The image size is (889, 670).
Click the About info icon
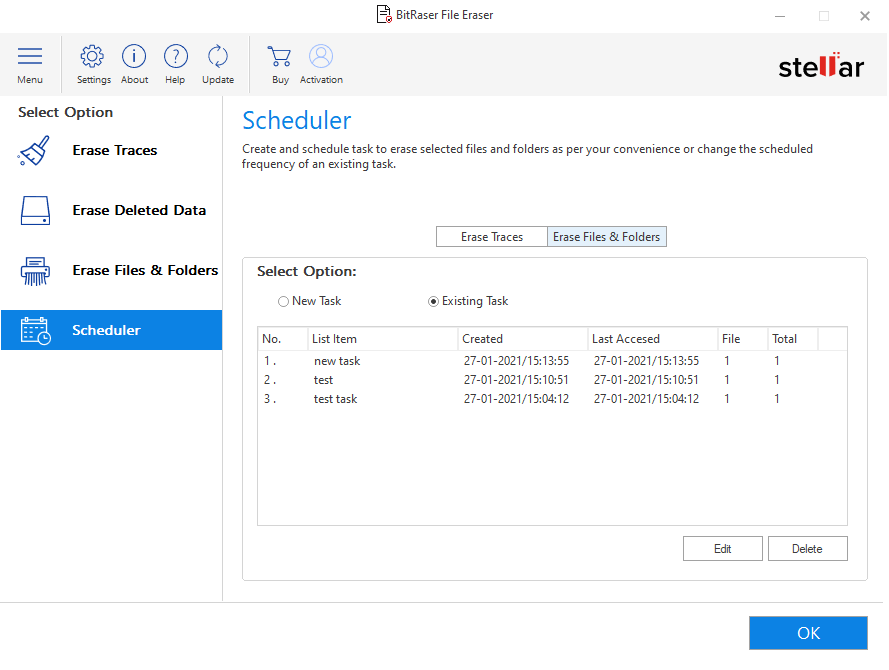tap(134, 56)
